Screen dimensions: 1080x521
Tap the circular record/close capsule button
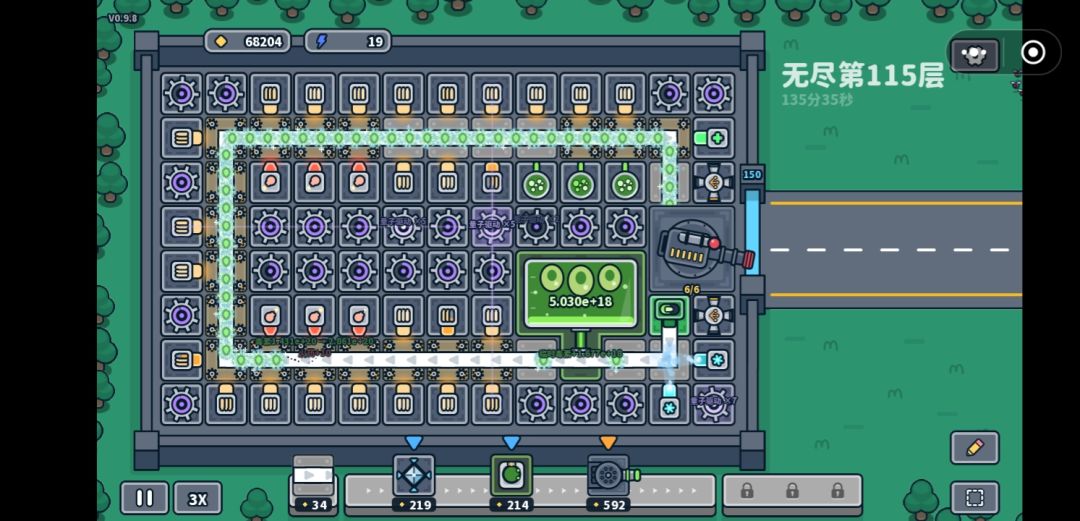point(1032,52)
